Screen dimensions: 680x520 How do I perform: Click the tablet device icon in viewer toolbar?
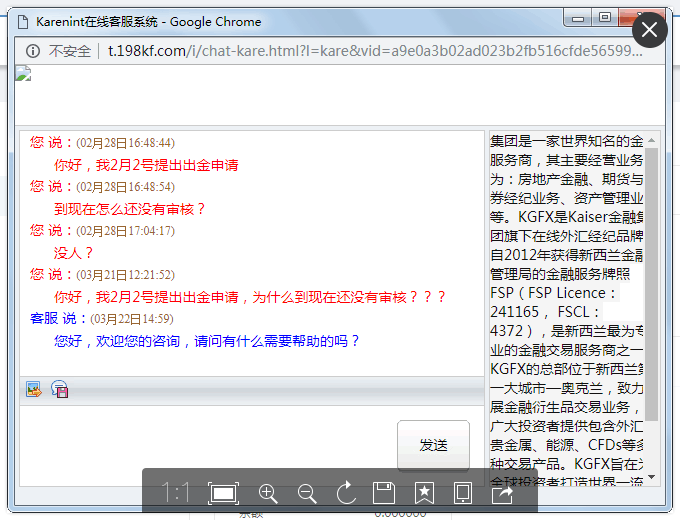(x=463, y=493)
